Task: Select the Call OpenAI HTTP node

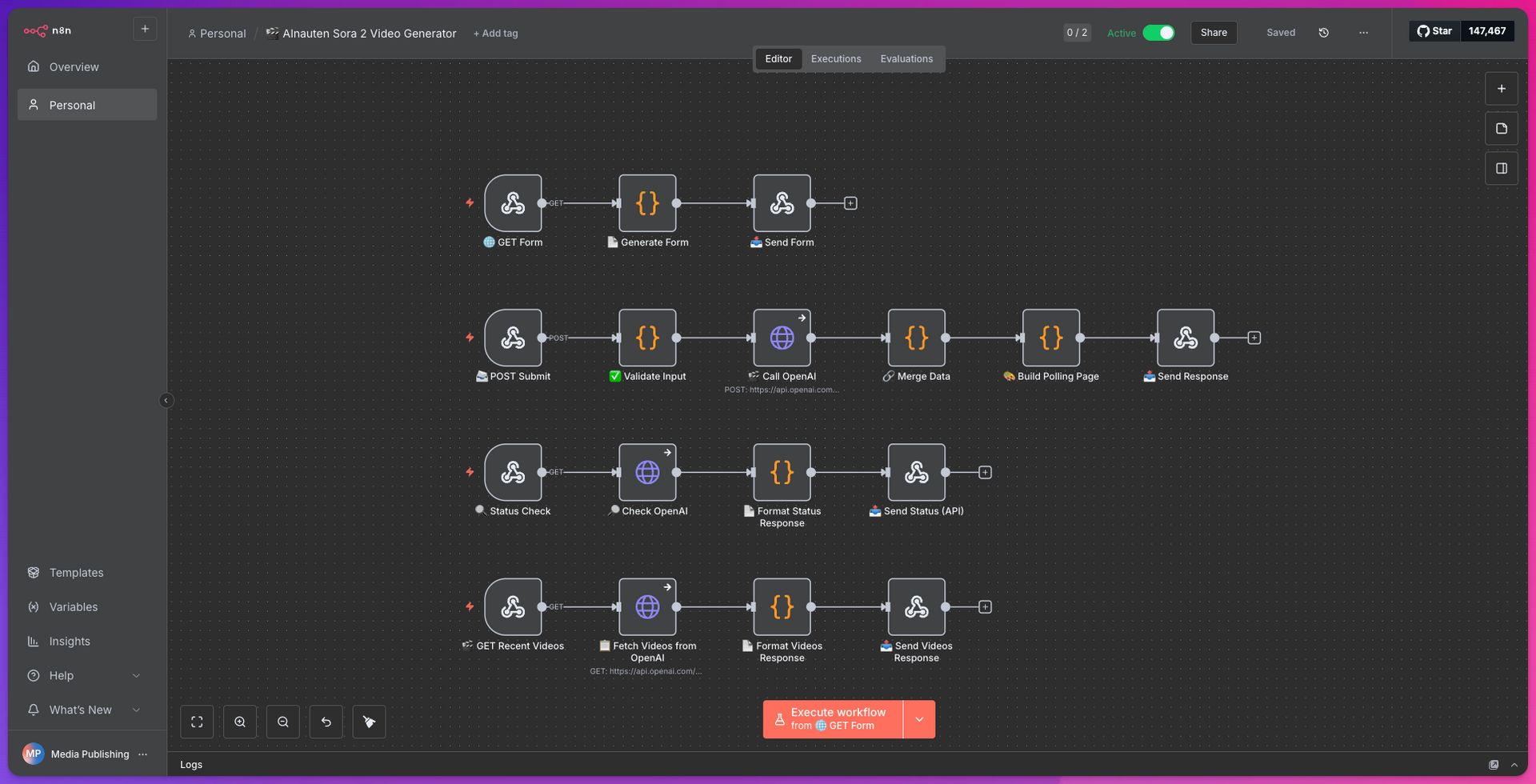Action: pos(782,338)
